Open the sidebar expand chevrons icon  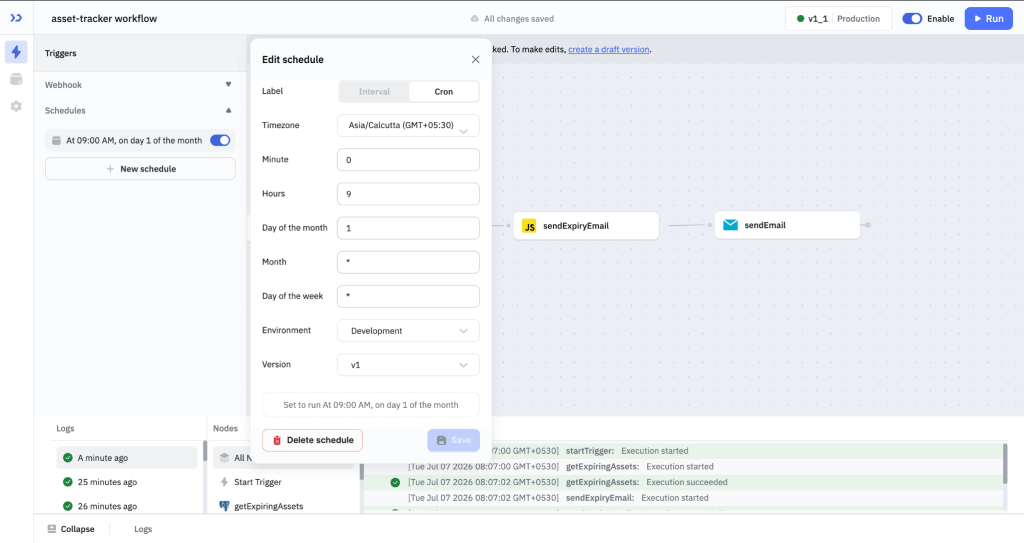tap(16, 18)
